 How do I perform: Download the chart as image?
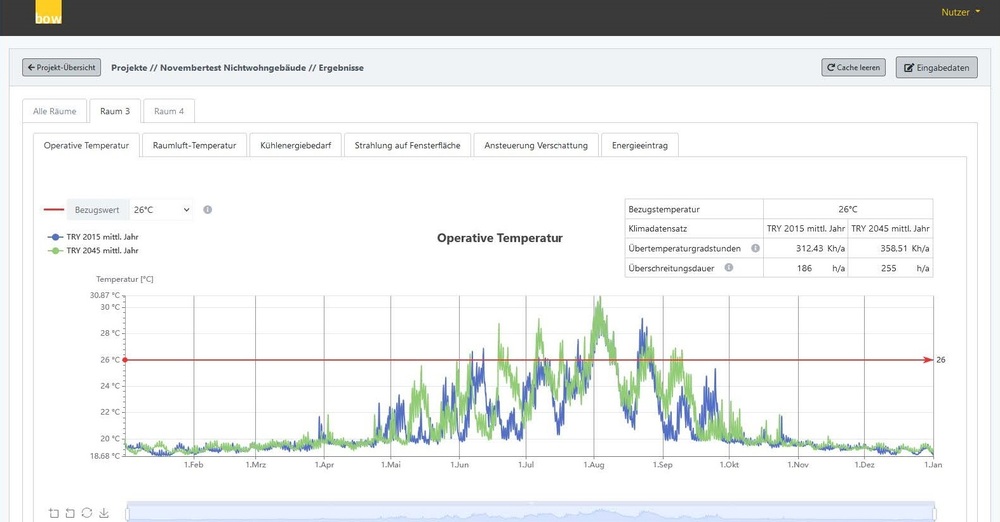click(103, 513)
